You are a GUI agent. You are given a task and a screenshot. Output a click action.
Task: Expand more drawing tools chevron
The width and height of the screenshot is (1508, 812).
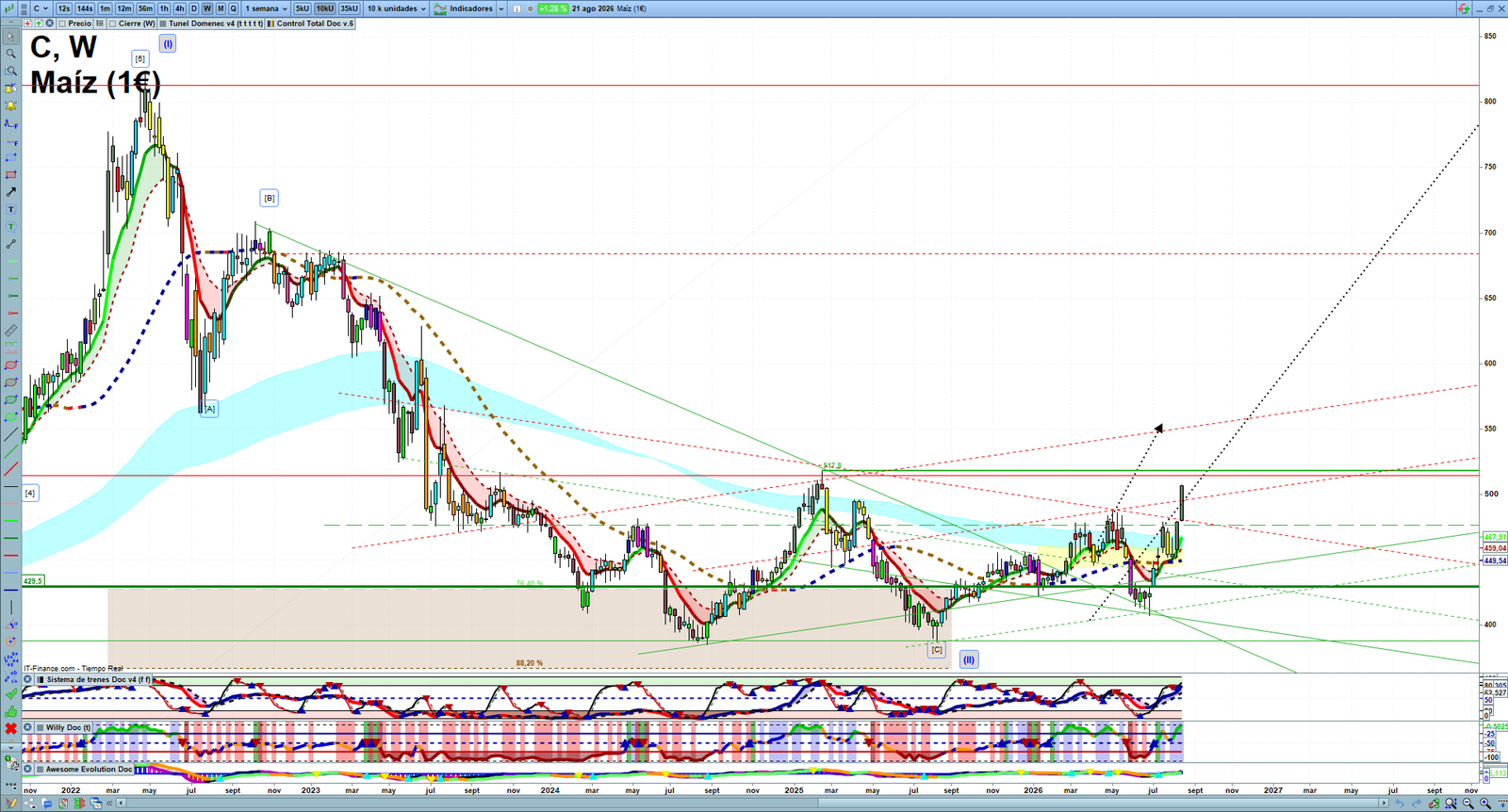tap(11, 748)
